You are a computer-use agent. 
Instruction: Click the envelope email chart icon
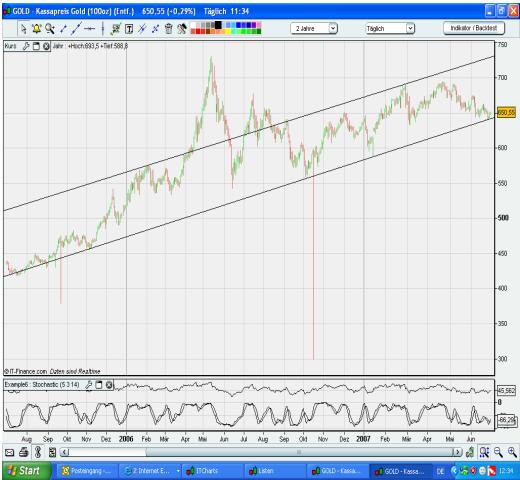(9, 453)
